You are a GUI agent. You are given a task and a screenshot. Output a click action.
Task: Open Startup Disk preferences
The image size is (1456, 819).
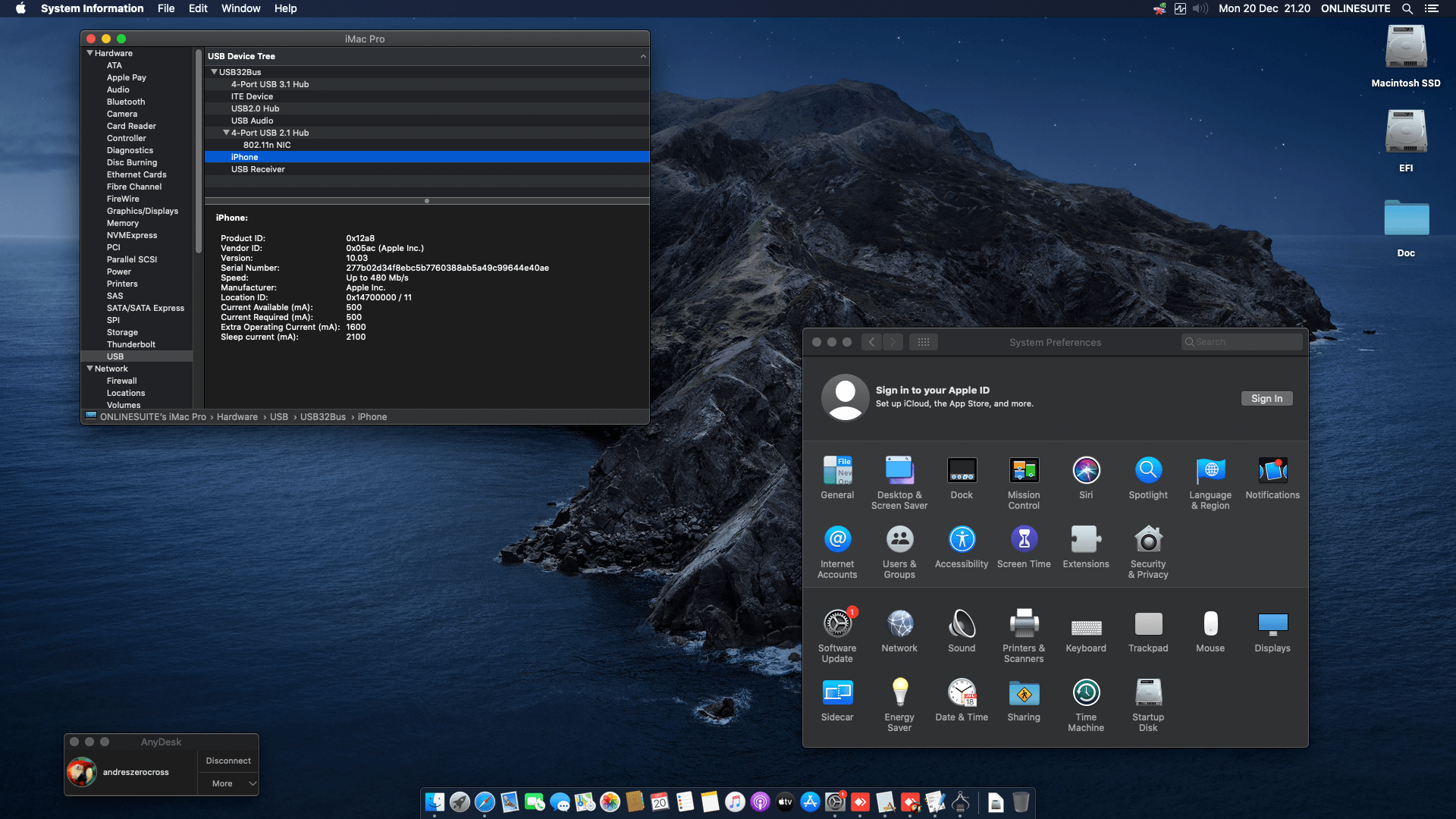(x=1148, y=704)
